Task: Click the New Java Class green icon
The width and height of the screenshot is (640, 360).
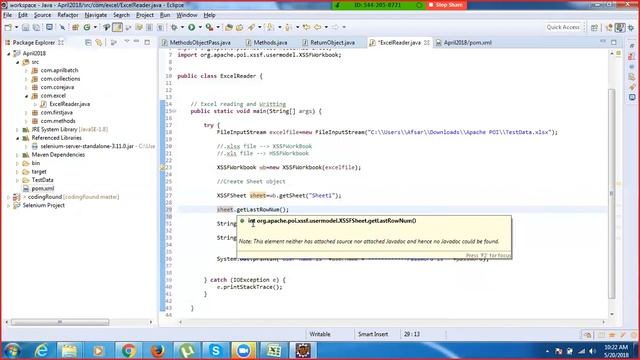Action: pos(87,27)
